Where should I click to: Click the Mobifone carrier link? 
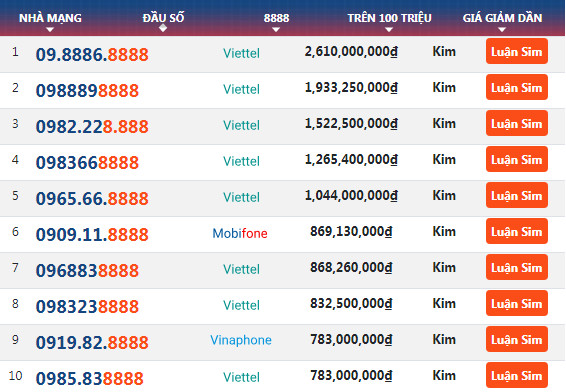tap(240, 233)
